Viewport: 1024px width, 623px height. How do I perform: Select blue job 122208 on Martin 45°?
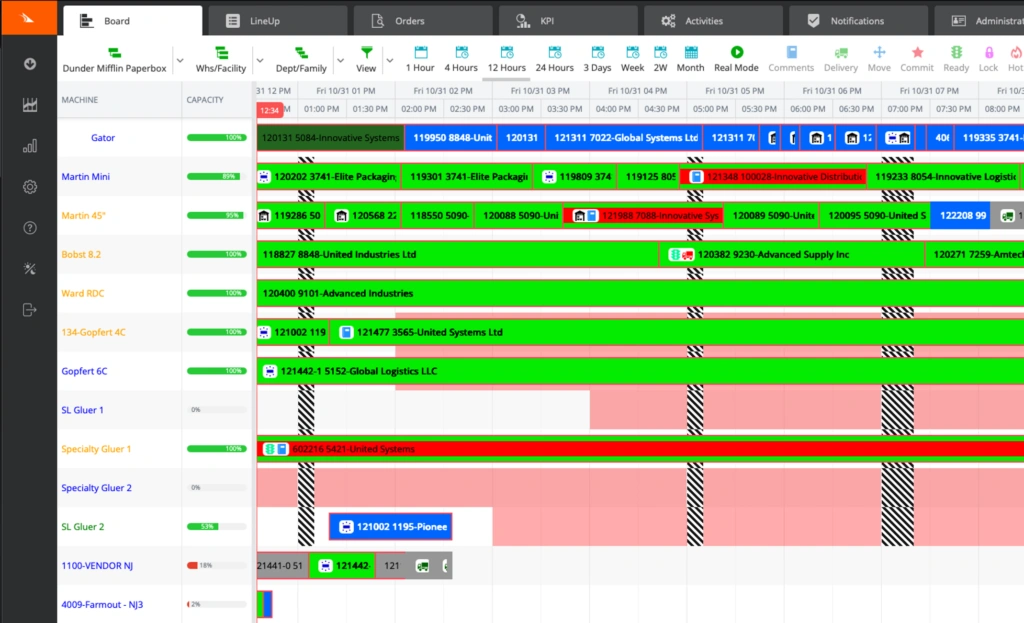(x=960, y=216)
